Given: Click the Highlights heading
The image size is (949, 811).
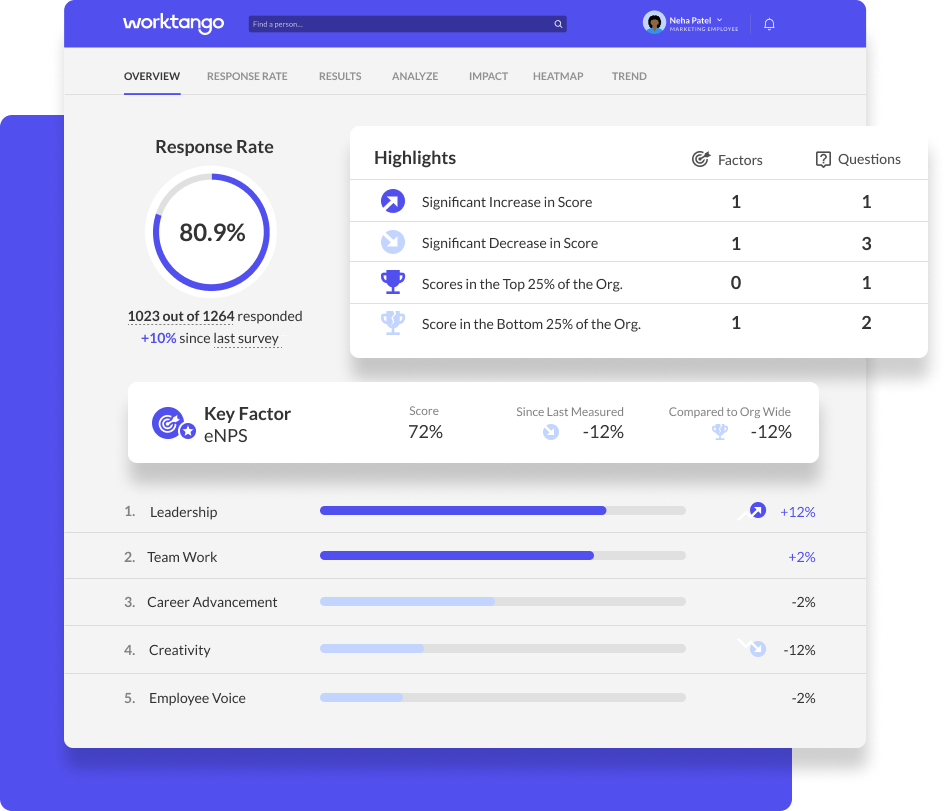Looking at the screenshot, I should click(x=415, y=157).
